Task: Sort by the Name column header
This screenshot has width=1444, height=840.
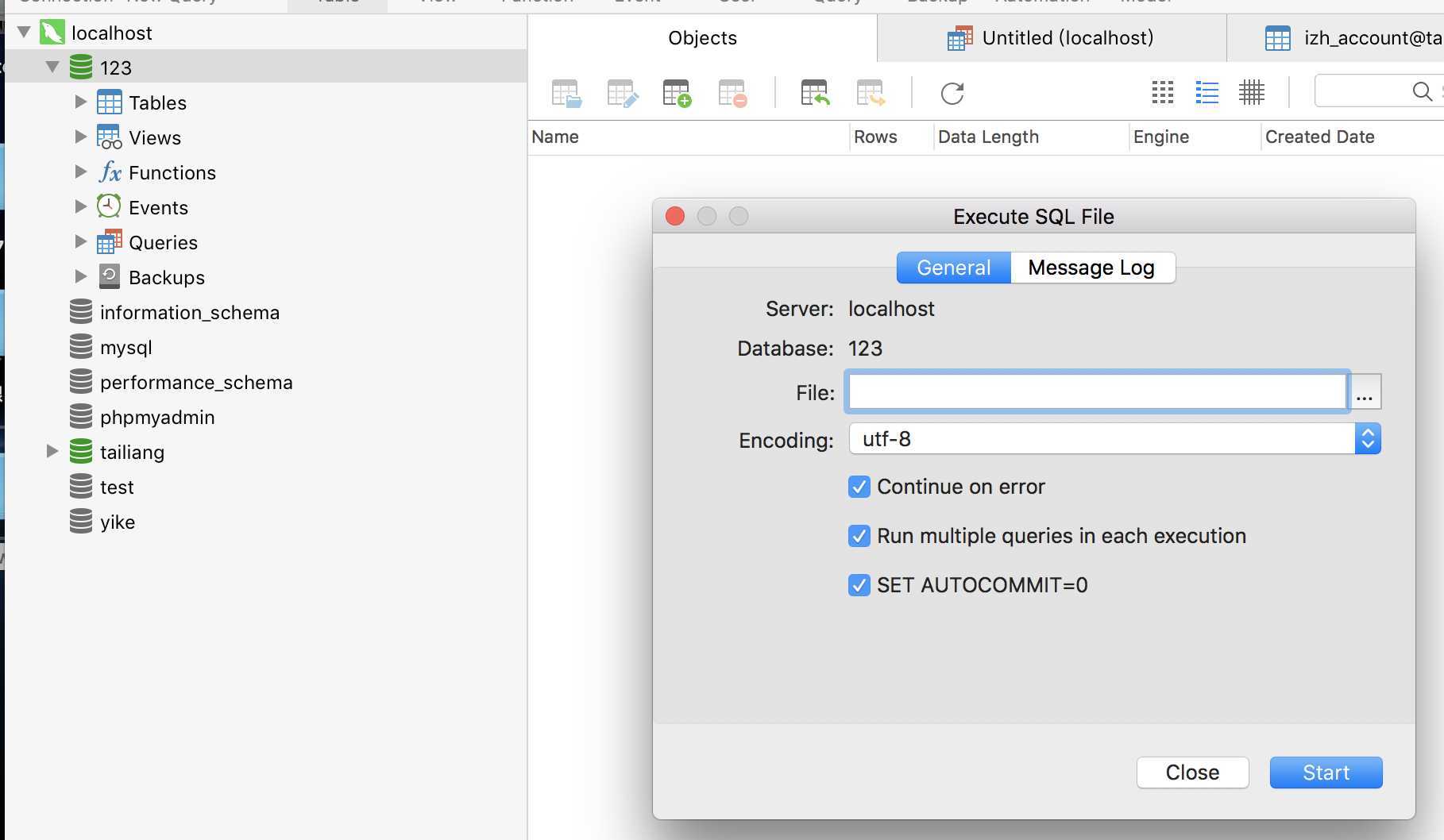Action: [x=689, y=137]
